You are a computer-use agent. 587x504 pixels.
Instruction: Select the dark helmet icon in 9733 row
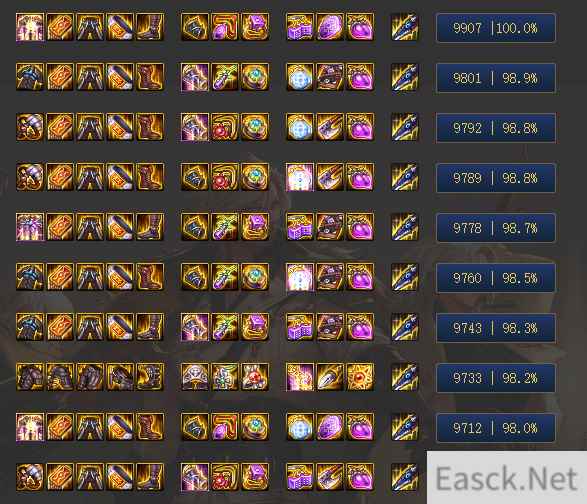pyautogui.click(x=60, y=377)
